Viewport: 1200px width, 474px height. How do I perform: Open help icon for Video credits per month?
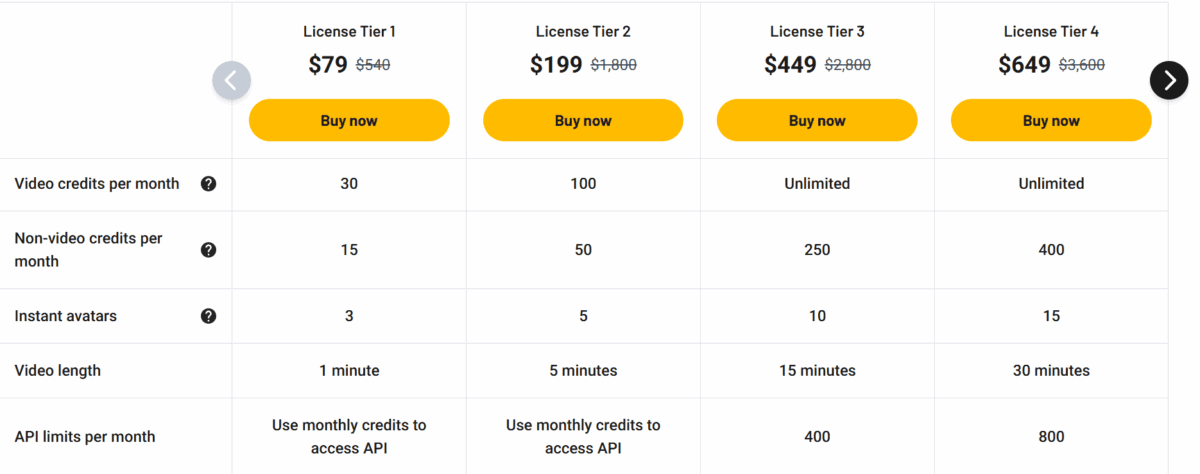pyautogui.click(x=208, y=184)
